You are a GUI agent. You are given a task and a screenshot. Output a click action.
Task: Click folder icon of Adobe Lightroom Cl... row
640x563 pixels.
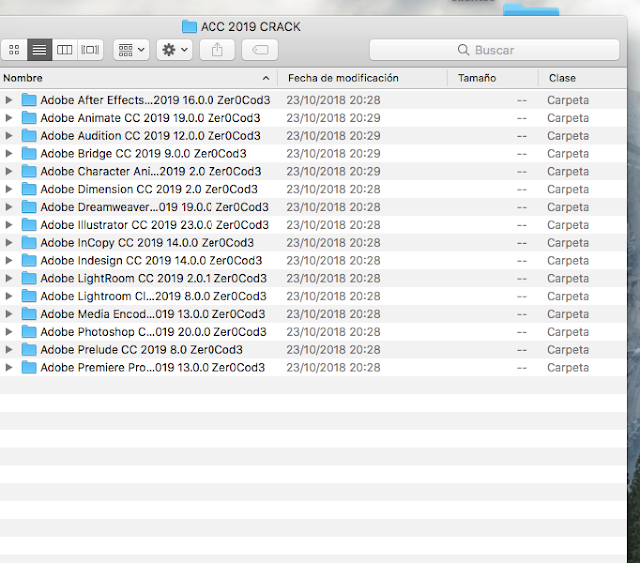[29, 296]
